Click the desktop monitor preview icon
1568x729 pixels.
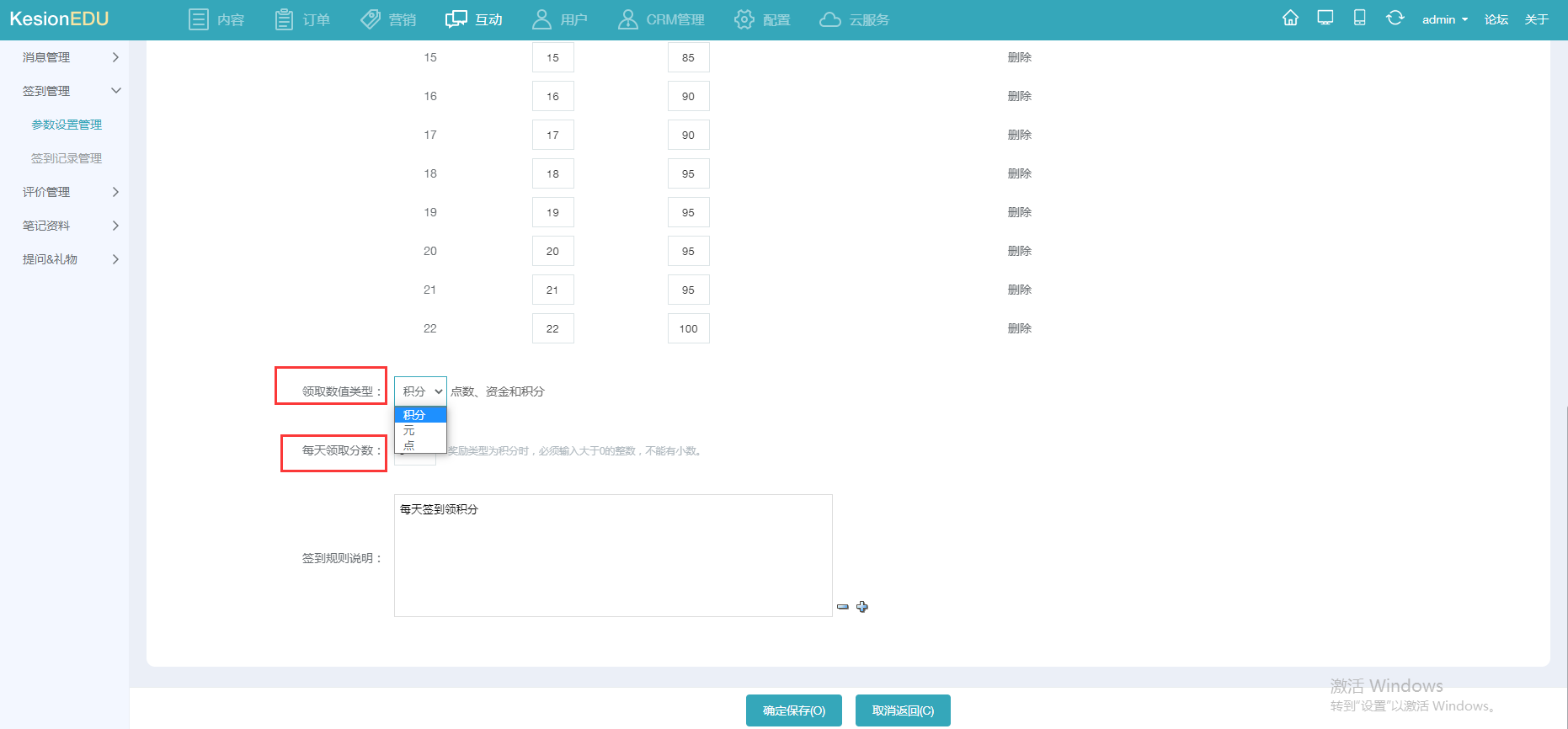[1325, 19]
